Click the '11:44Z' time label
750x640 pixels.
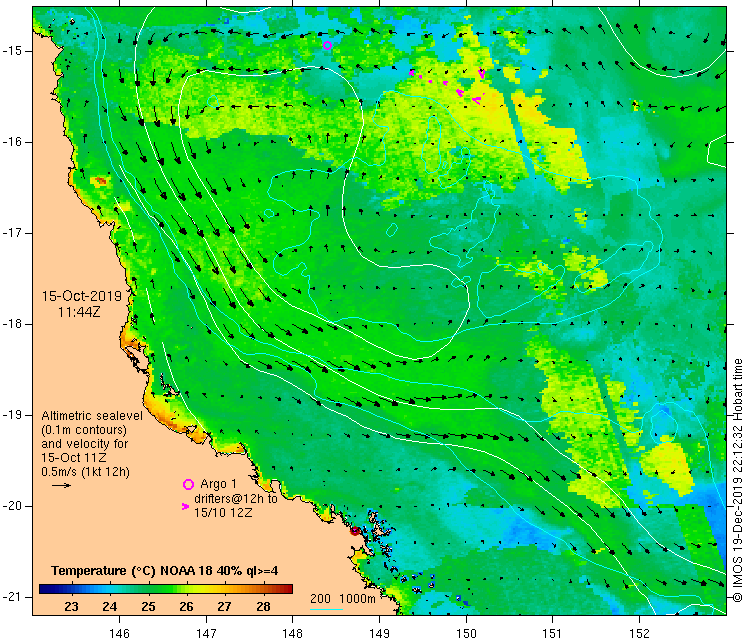79,312
